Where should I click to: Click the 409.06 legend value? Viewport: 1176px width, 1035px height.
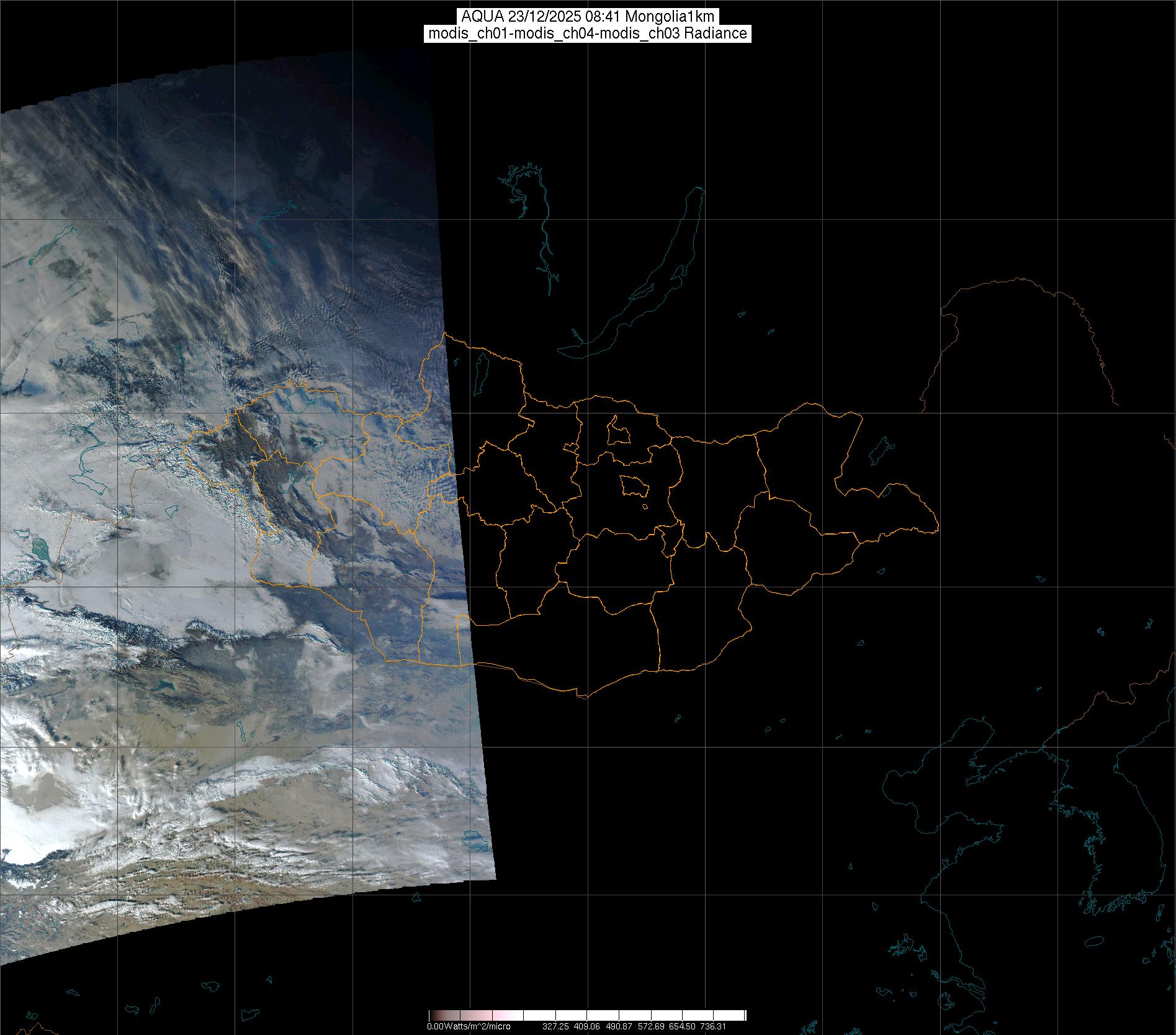(x=587, y=1026)
